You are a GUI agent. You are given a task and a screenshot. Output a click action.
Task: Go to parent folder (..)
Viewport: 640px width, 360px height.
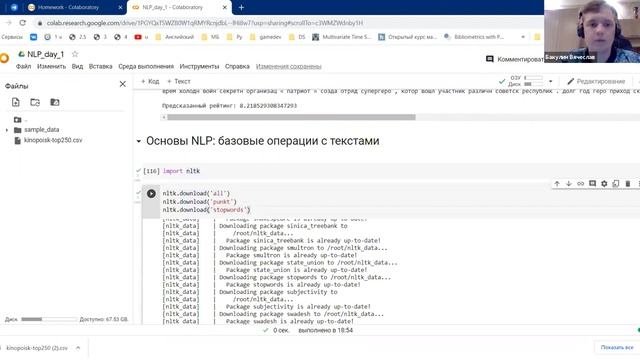point(20,120)
